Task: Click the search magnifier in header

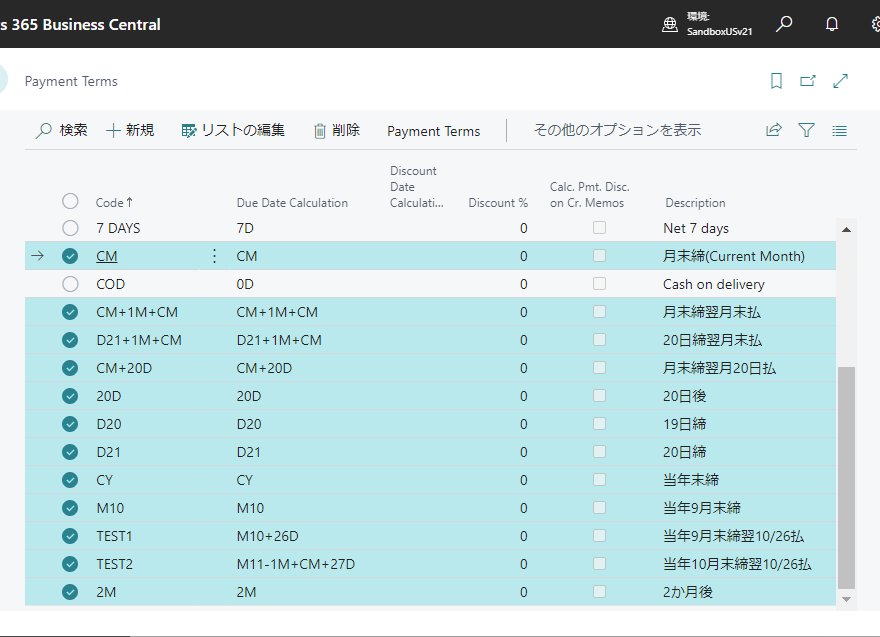Action: pos(784,24)
